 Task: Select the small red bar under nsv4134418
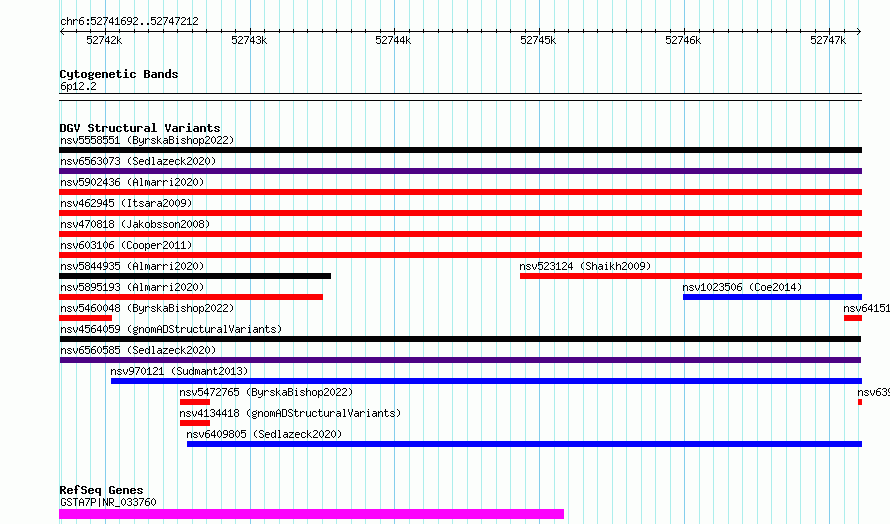coord(195,423)
